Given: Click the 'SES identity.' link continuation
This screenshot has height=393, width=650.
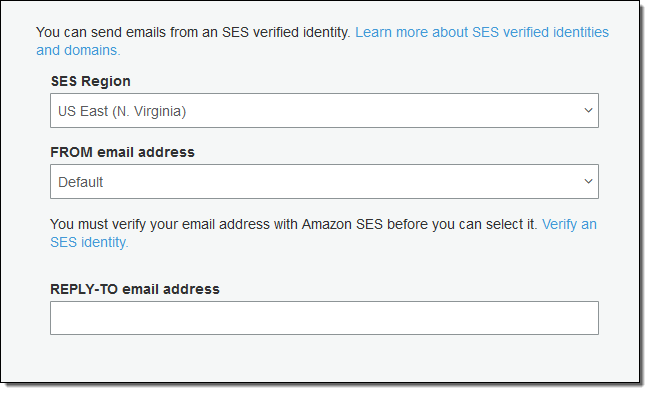Looking at the screenshot, I should [x=90, y=242].
